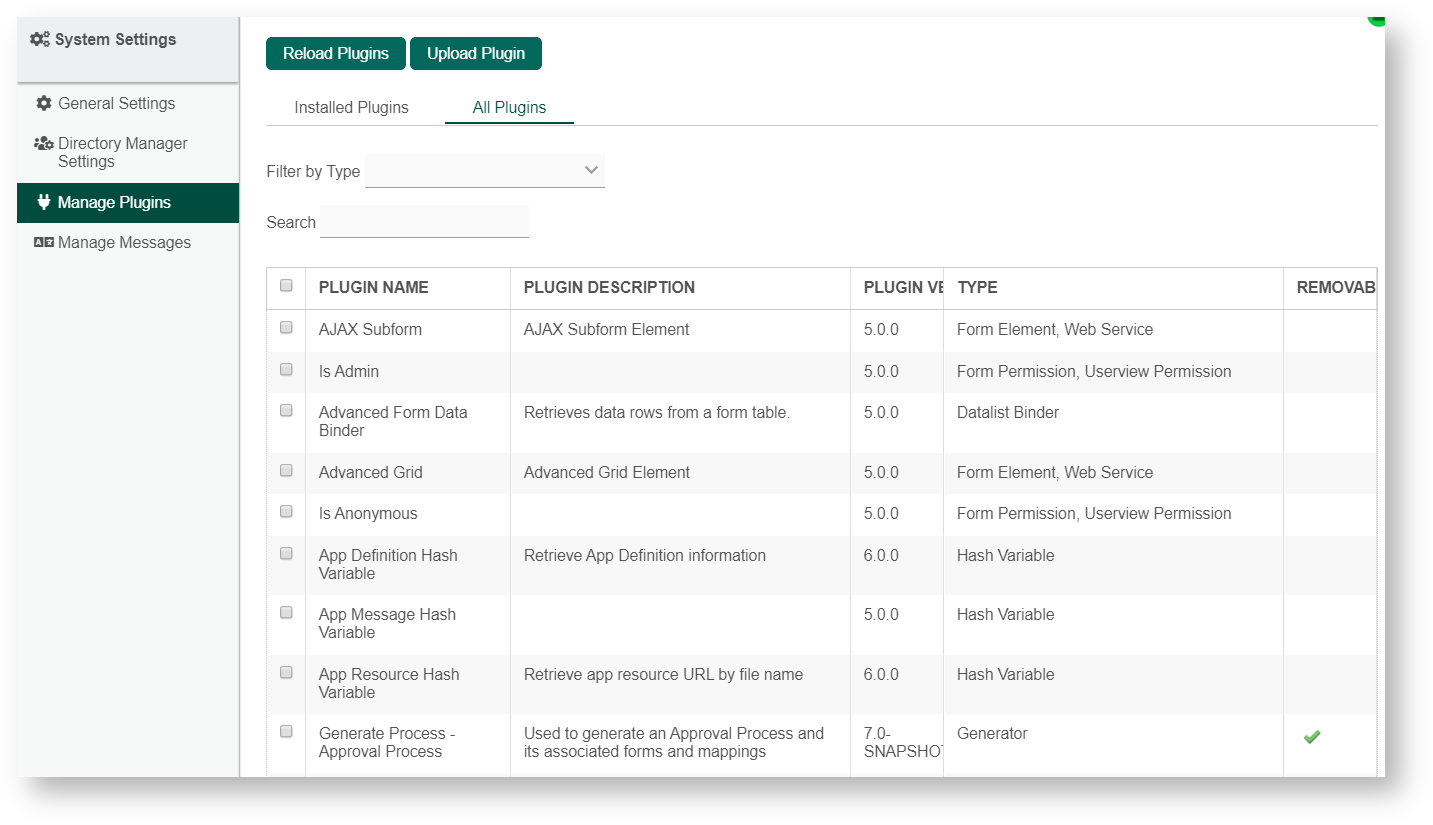Open Manage Messages in the sidebar

[124, 243]
